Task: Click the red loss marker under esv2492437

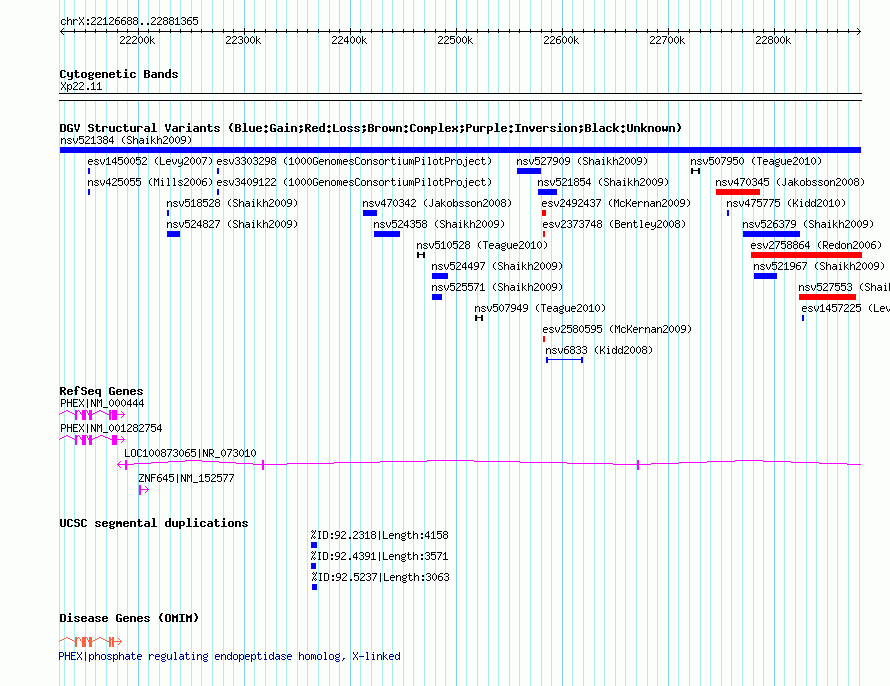Action: 544,213
